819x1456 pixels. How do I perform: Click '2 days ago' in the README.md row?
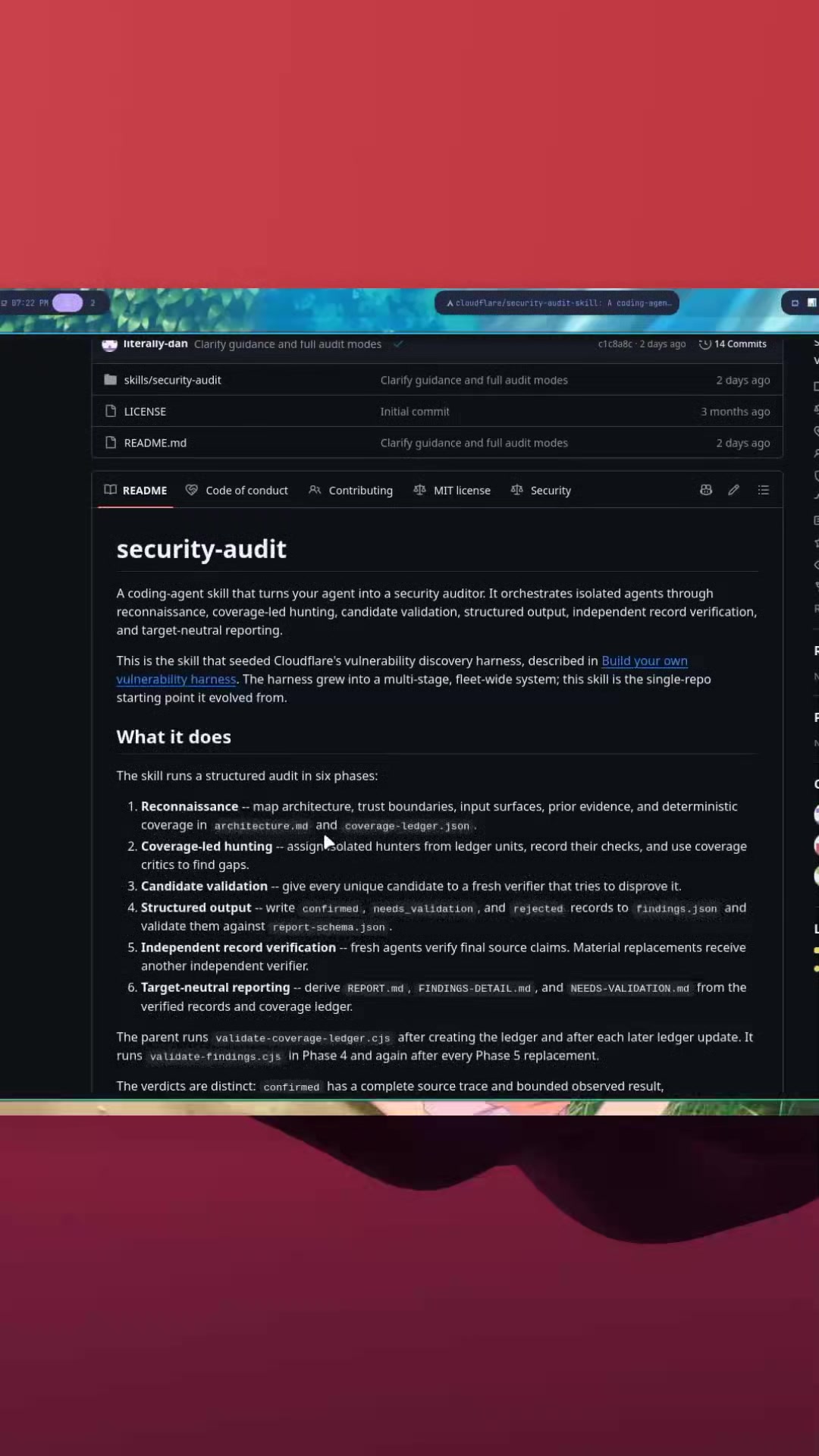pyautogui.click(x=743, y=442)
